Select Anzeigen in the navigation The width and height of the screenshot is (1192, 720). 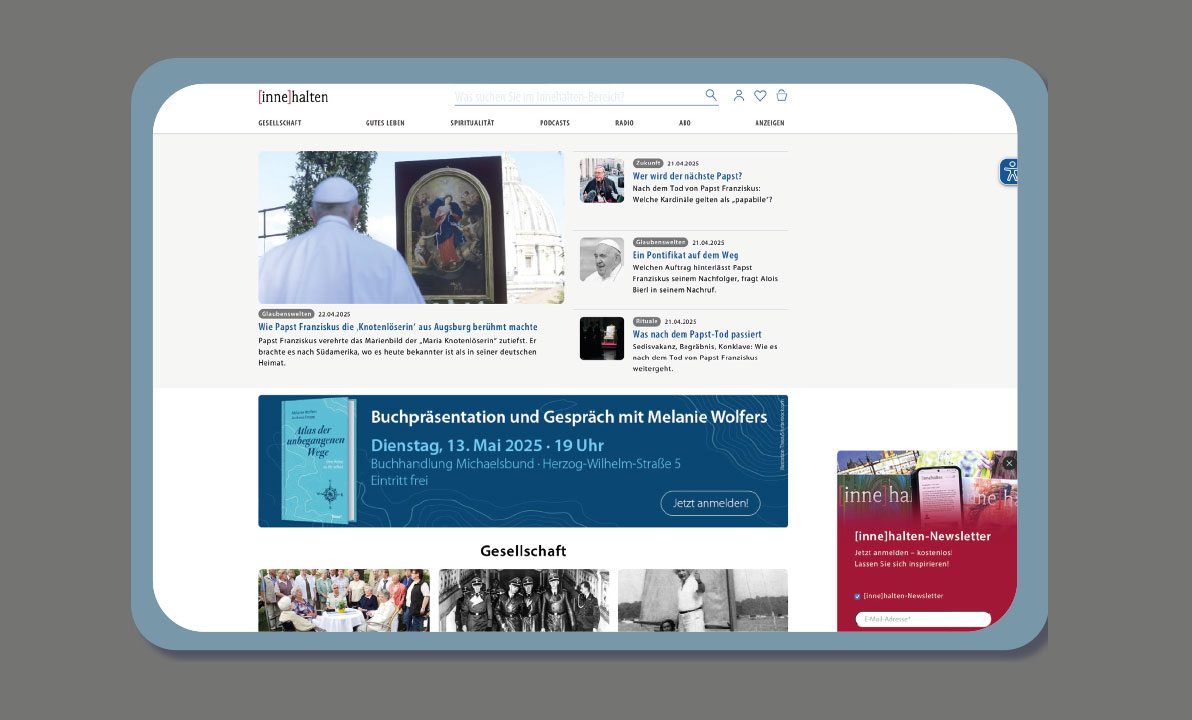(770, 123)
